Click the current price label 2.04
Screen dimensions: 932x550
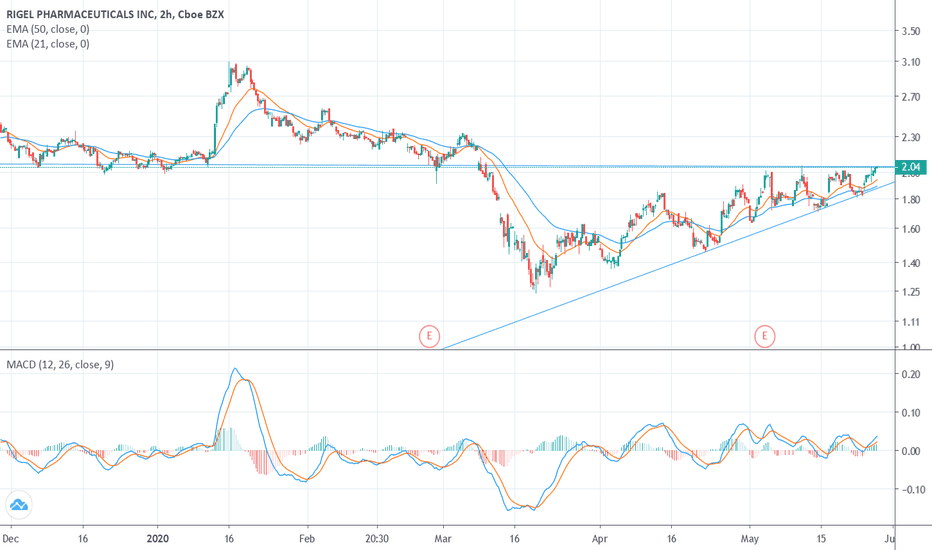(x=911, y=167)
